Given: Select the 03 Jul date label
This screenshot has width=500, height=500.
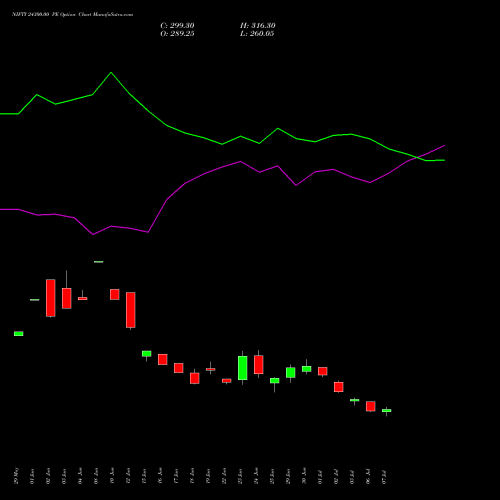Looking at the screenshot, I should click(x=353, y=476).
